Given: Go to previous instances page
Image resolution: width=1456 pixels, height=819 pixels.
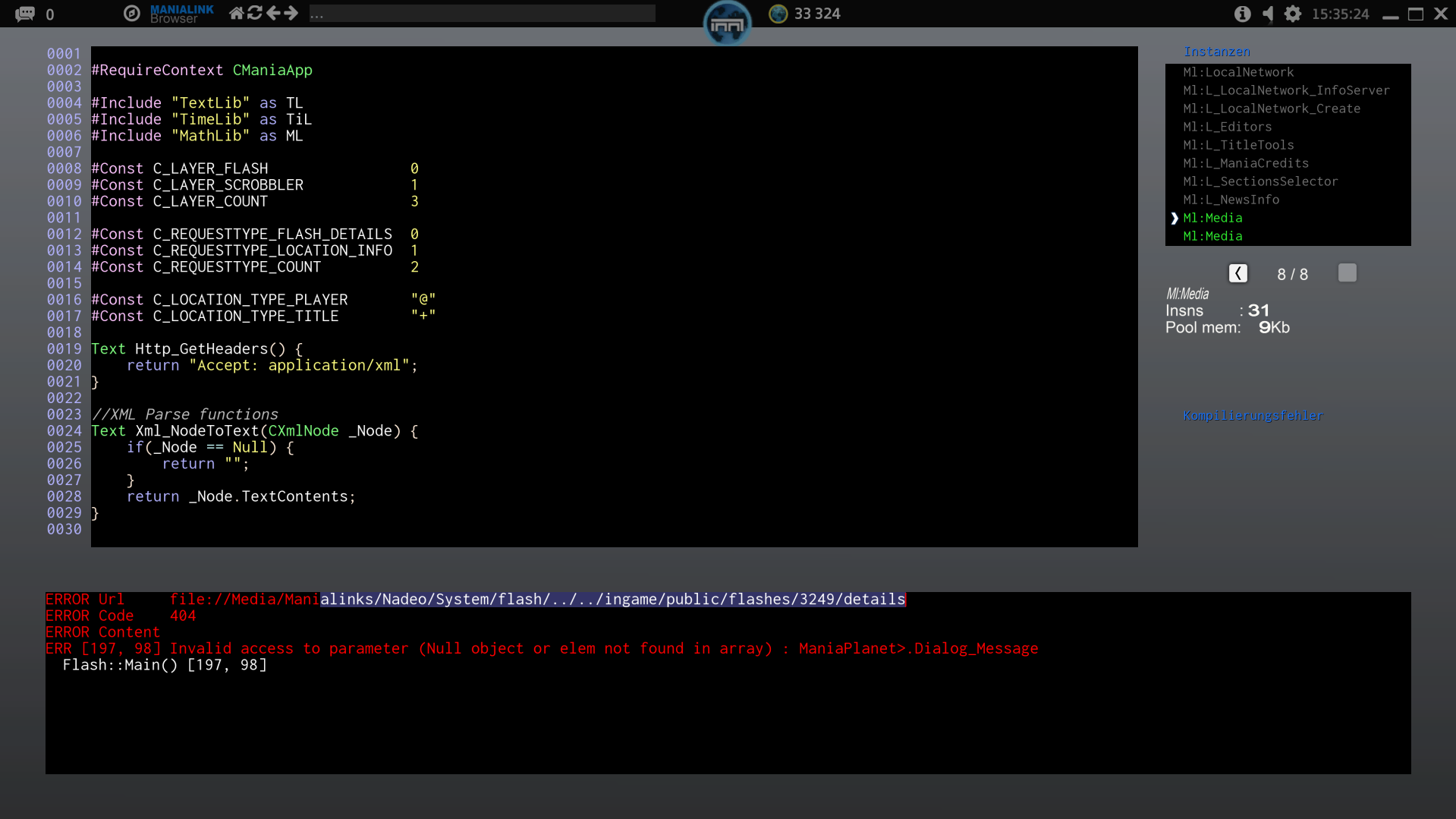Looking at the screenshot, I should pyautogui.click(x=1237, y=273).
